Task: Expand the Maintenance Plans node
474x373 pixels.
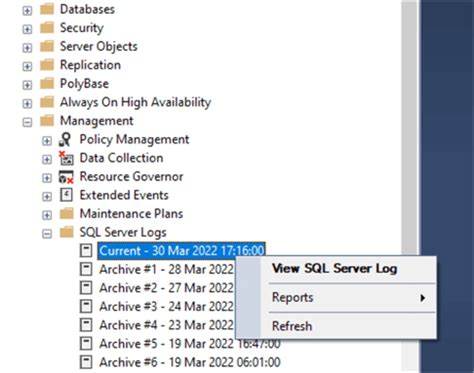Action: pos(47,215)
